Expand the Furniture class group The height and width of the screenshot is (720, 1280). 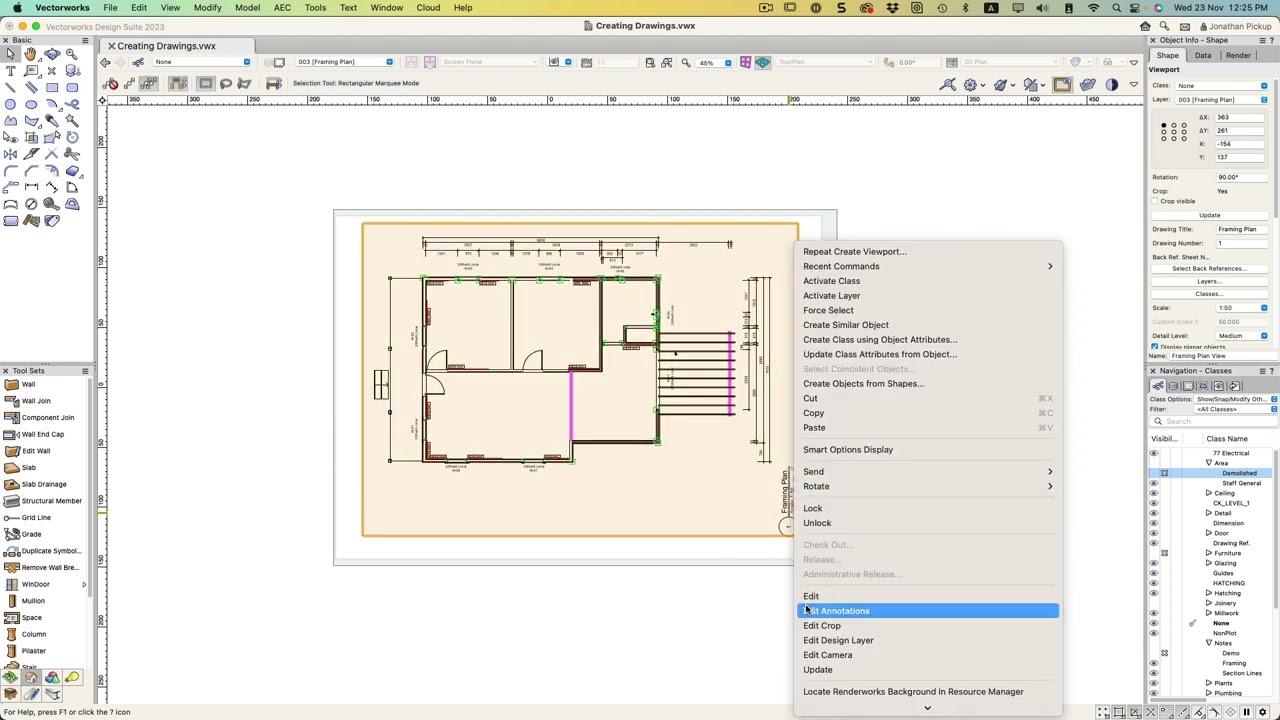(1208, 553)
